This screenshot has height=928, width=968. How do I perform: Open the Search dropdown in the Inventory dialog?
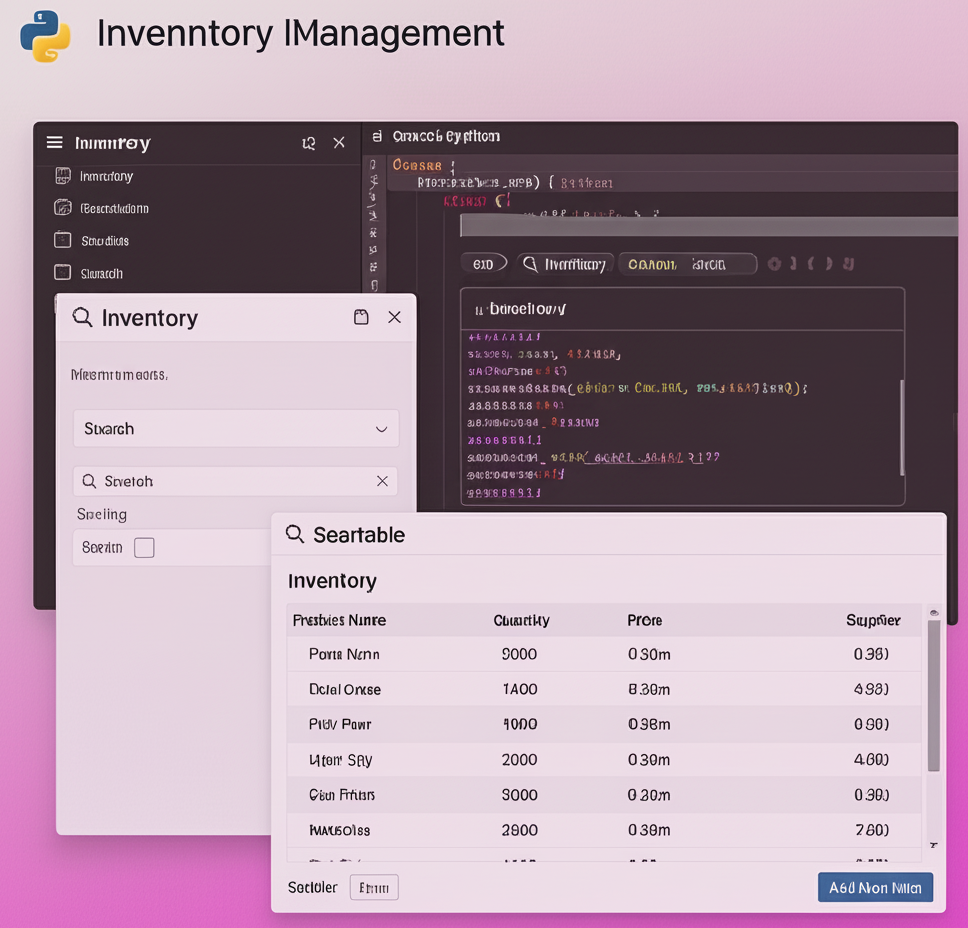click(x=235, y=428)
